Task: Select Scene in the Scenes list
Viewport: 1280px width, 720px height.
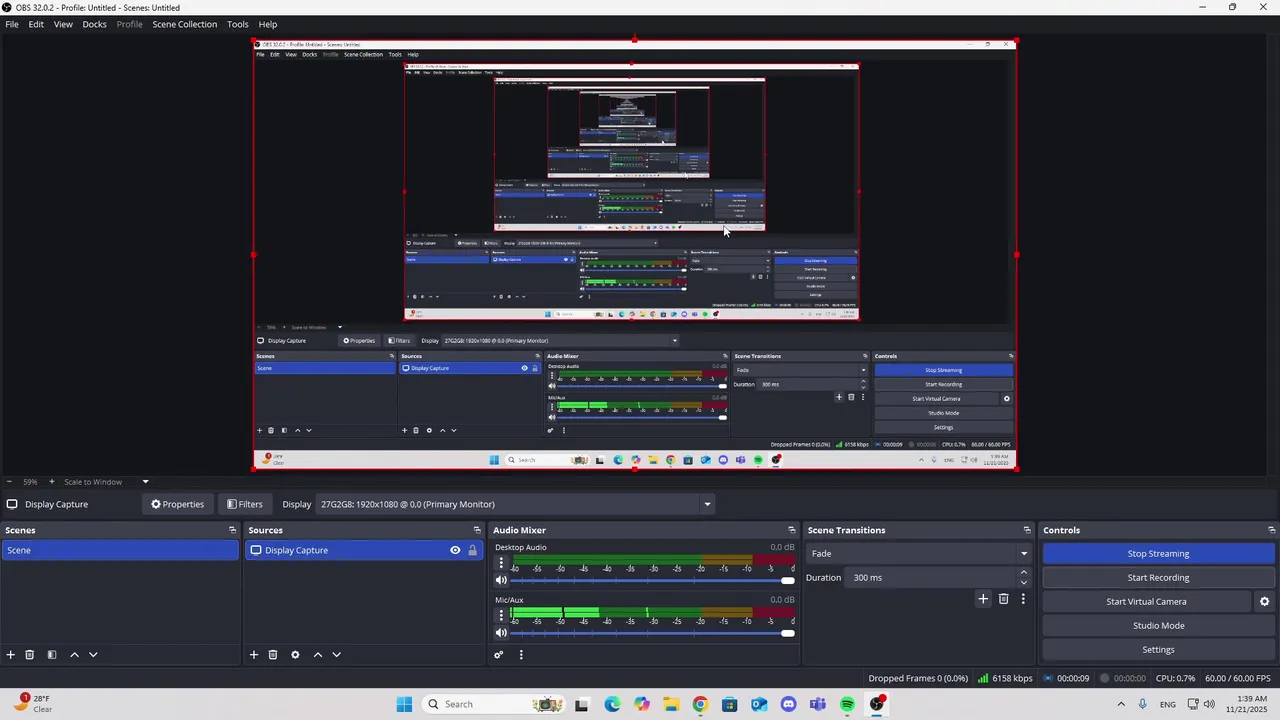Action: click(x=120, y=550)
